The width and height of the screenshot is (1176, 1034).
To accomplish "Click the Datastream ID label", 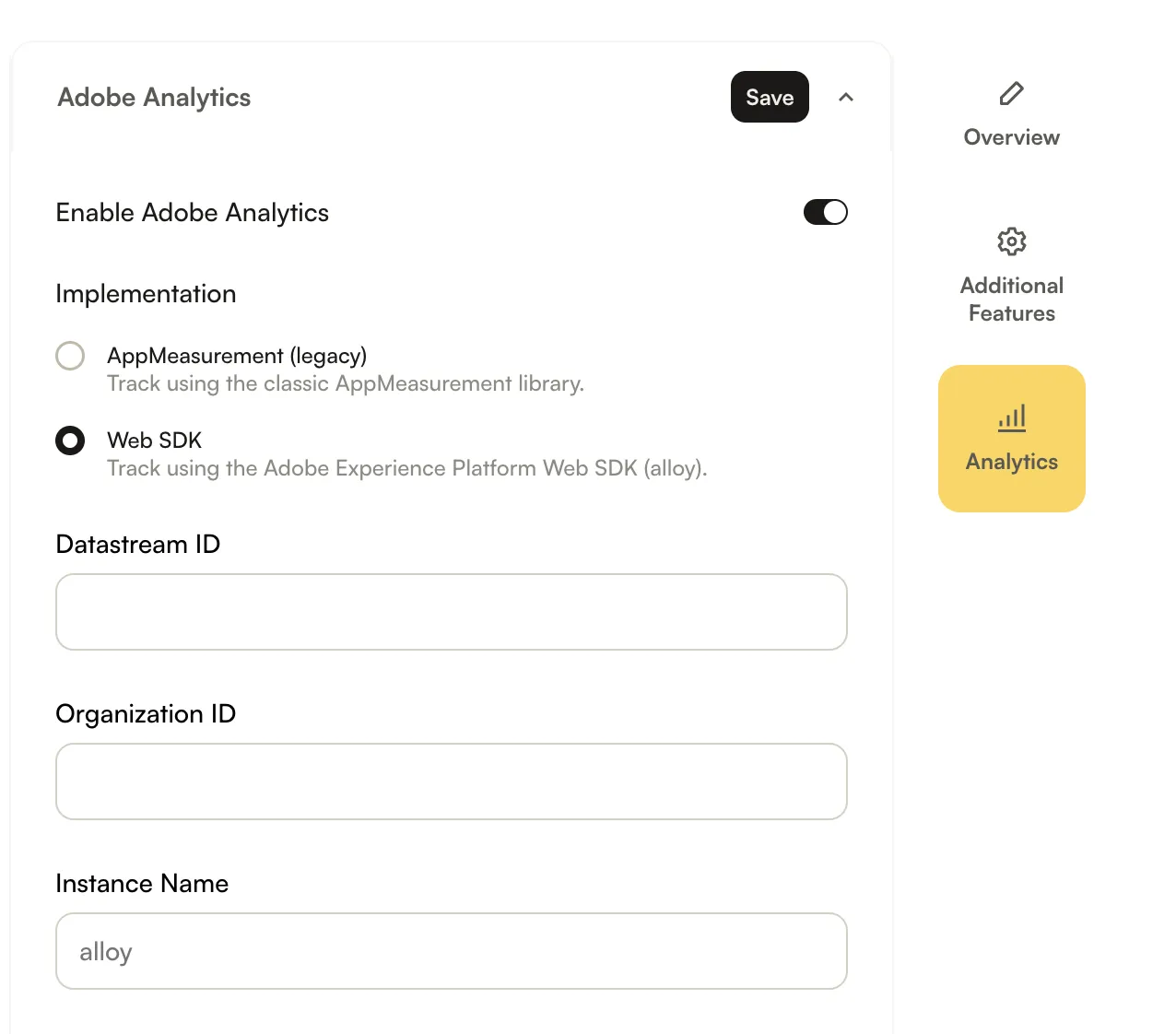I will [x=137, y=545].
